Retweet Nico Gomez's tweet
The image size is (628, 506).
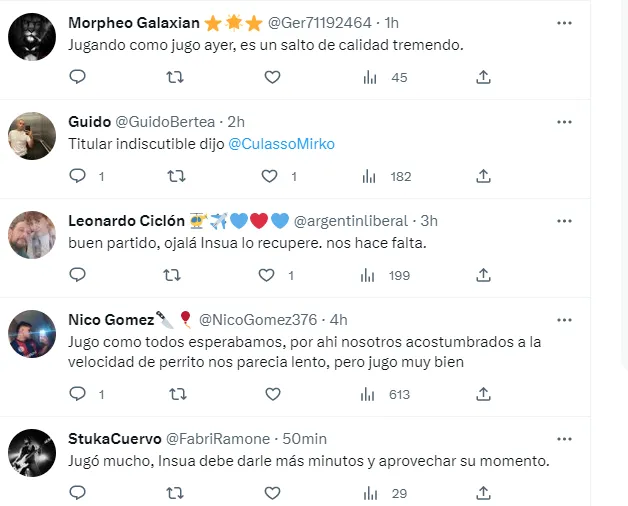point(175,394)
